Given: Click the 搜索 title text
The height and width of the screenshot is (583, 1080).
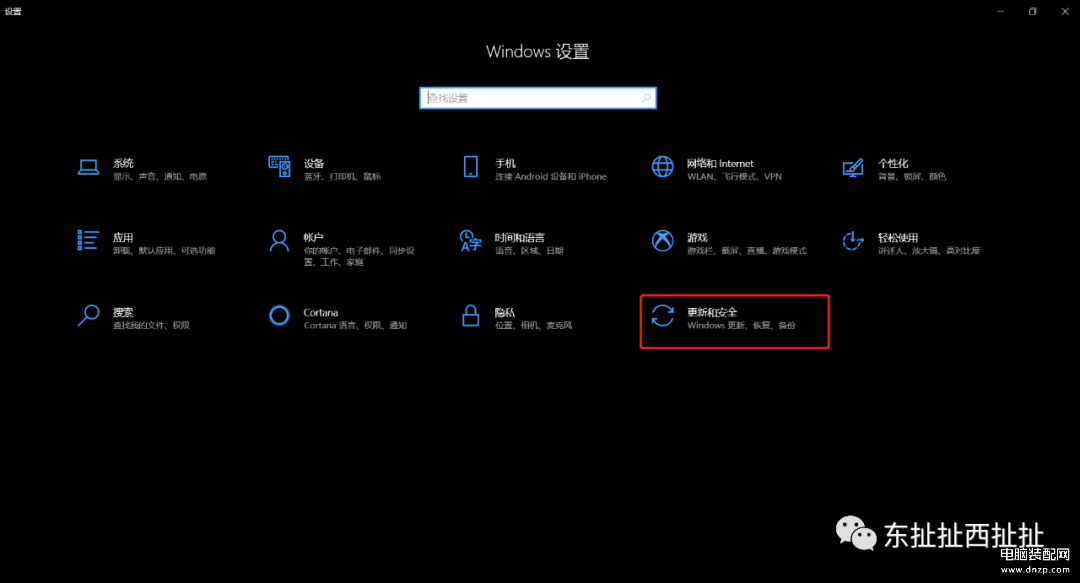Looking at the screenshot, I should click(x=123, y=312).
